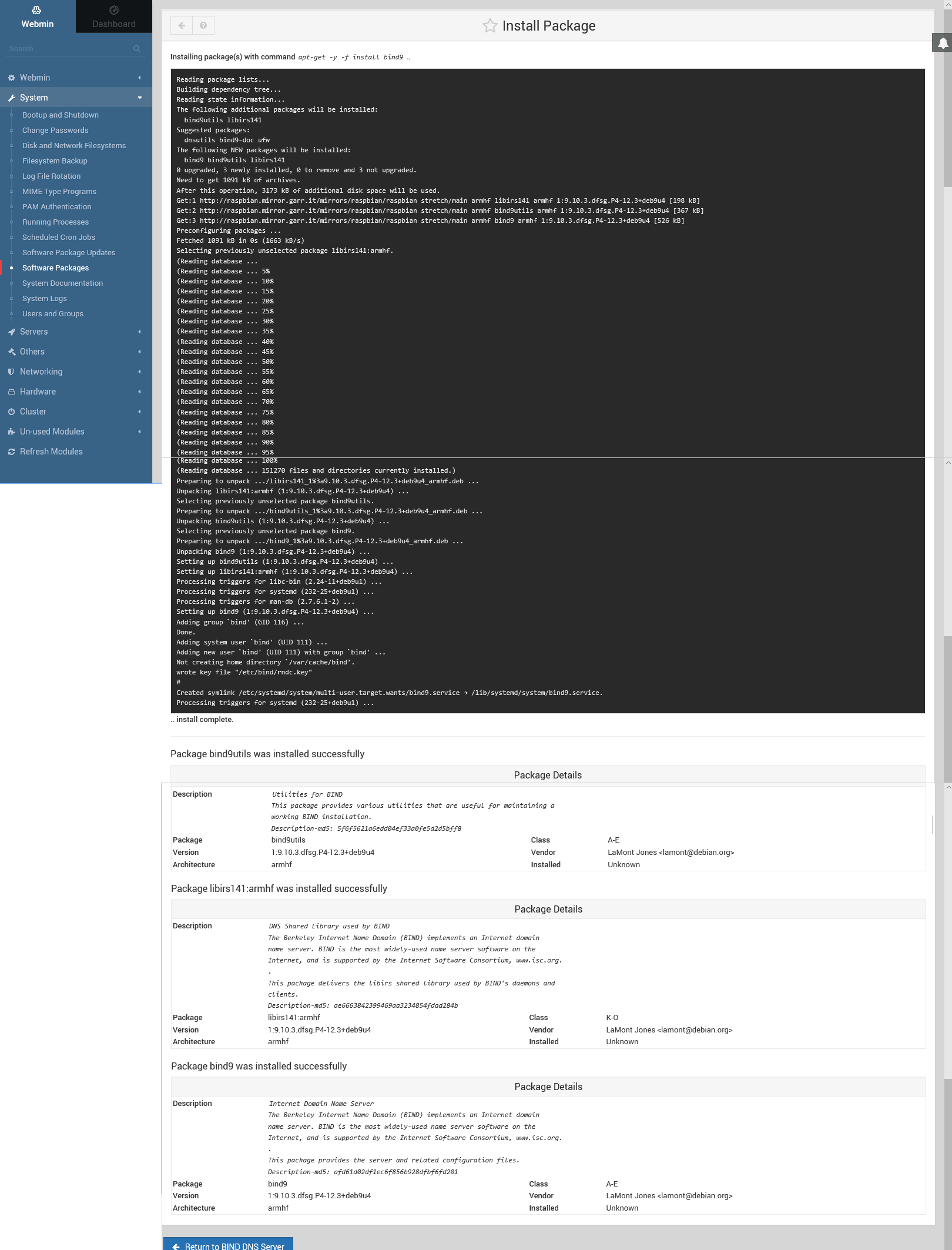Expand the Webmin category arrow
This screenshot has height=1250, width=952.
140,78
